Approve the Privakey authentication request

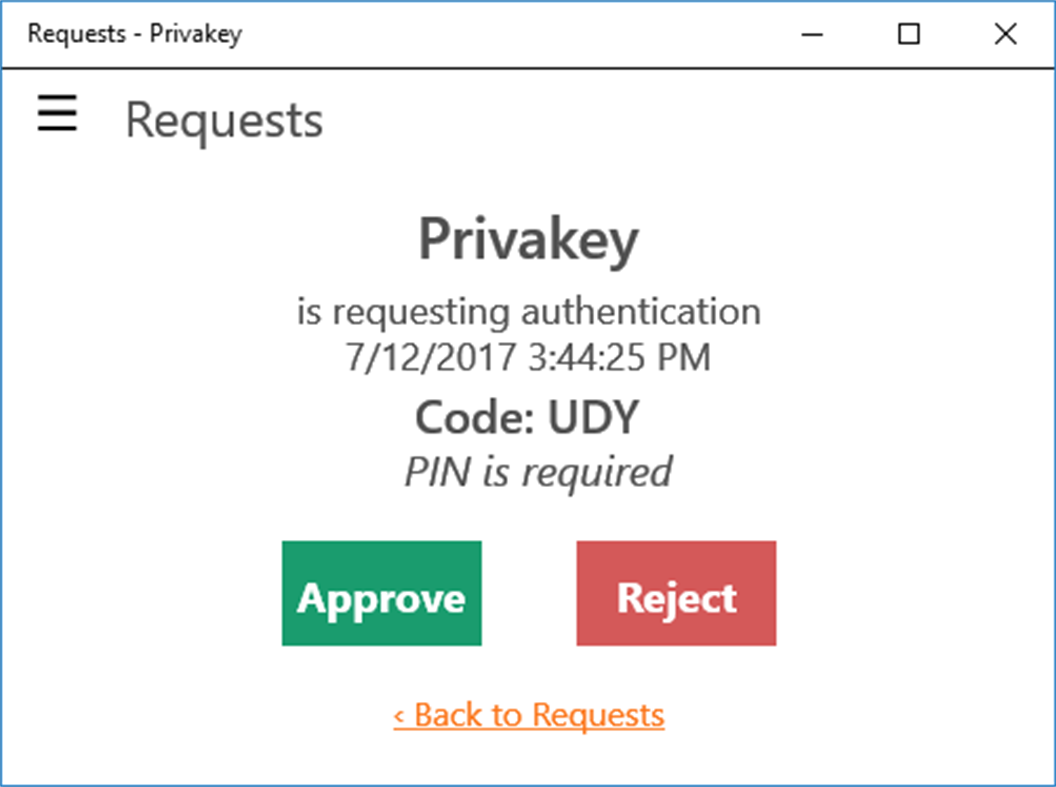[x=381, y=593]
